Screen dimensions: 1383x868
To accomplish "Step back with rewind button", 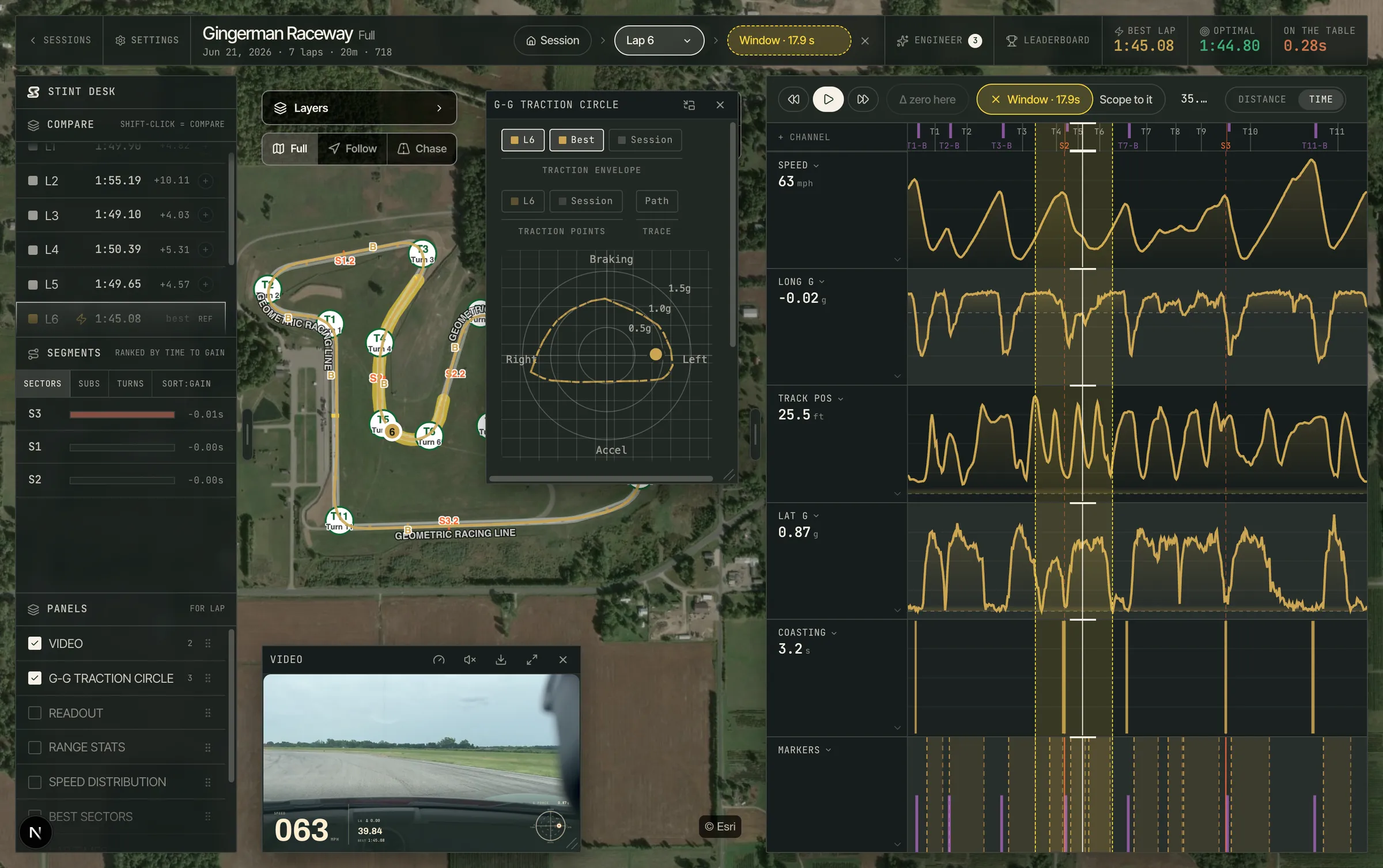I will [x=793, y=99].
